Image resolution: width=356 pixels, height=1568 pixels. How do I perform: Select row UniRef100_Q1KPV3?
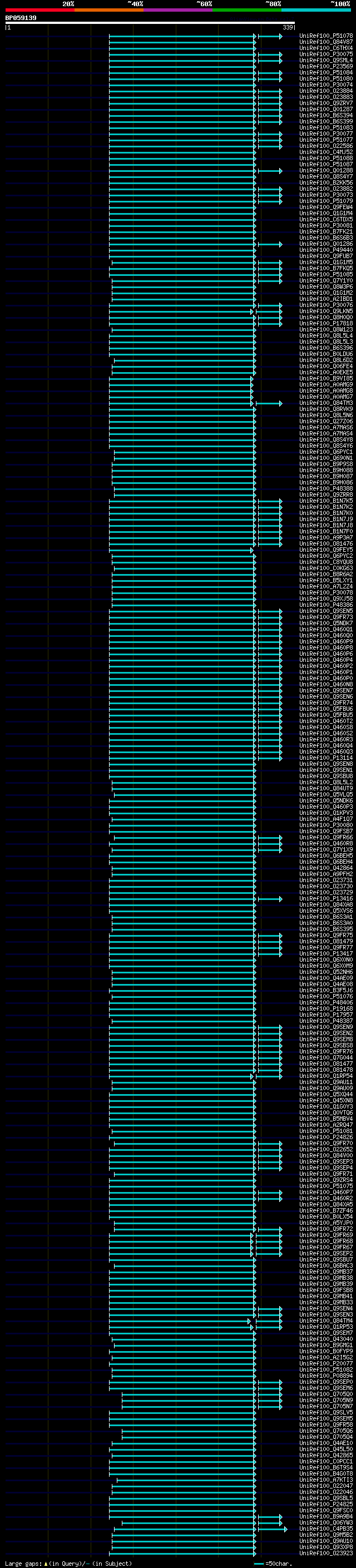click(x=326, y=813)
